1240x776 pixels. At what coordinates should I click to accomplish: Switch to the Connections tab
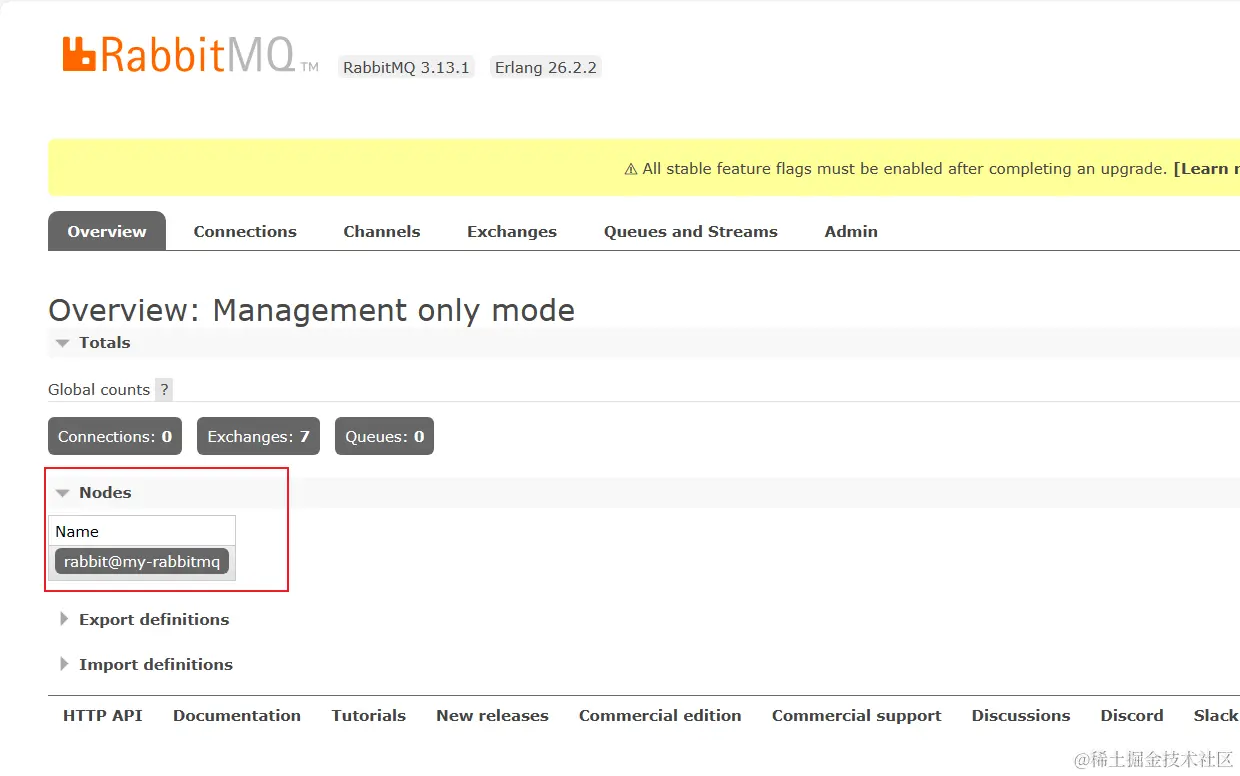245,231
